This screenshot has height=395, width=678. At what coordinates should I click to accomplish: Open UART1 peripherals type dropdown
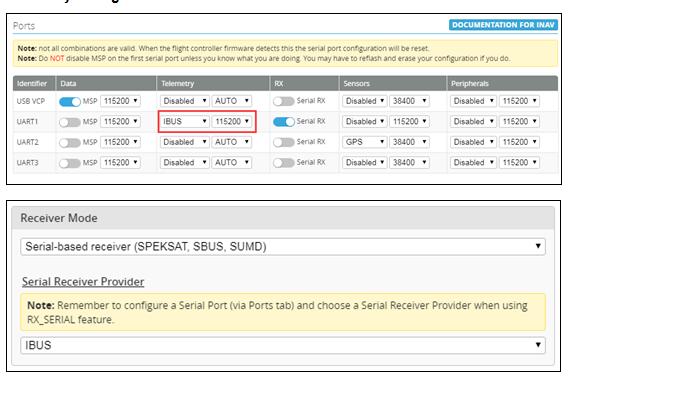[473, 122]
